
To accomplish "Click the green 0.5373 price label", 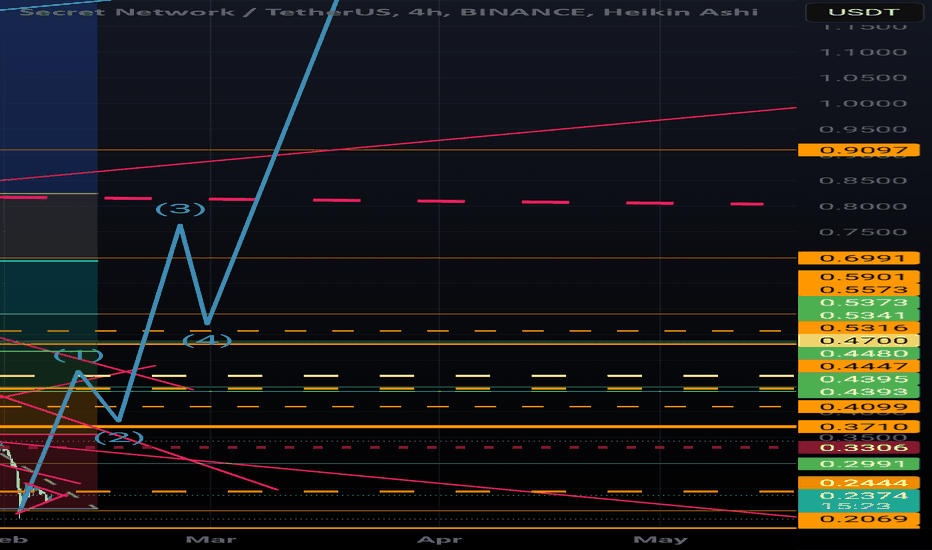I will (859, 303).
